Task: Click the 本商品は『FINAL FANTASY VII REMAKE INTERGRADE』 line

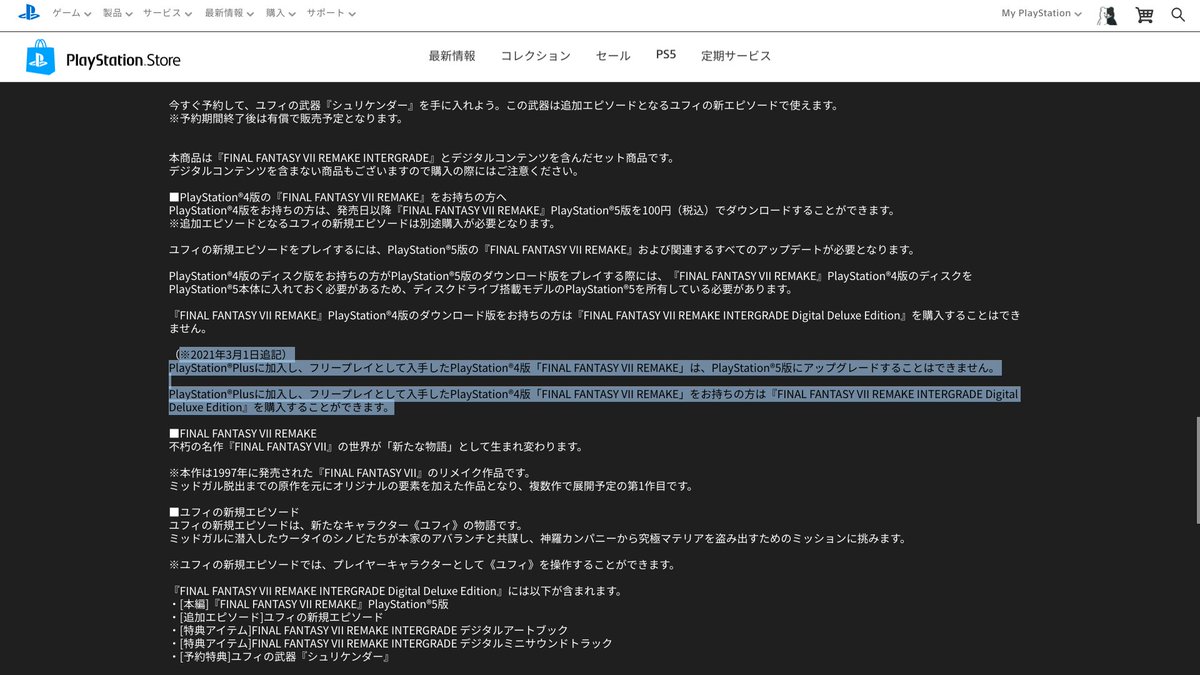Action: point(422,158)
